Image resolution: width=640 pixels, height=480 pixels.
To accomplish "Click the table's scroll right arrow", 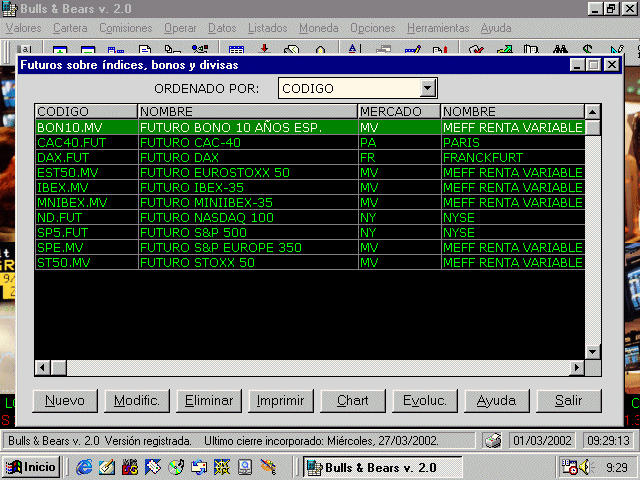I will [577, 368].
